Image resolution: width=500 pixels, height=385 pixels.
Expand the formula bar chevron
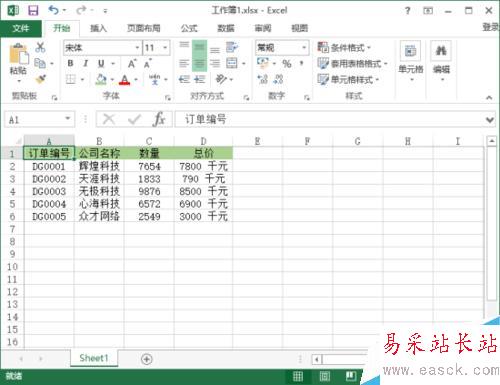coord(490,119)
